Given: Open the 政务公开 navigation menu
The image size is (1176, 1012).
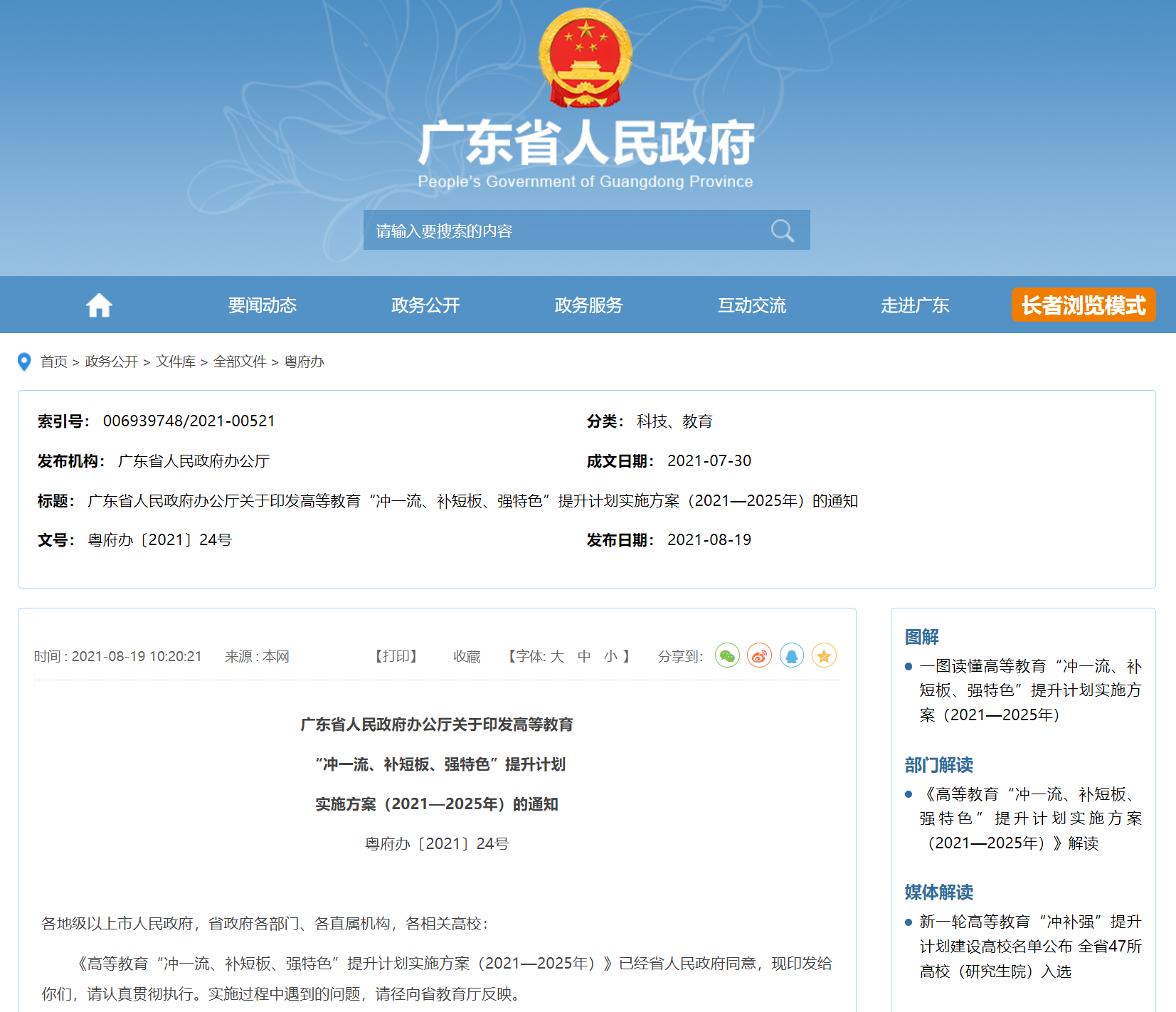Looking at the screenshot, I should (x=425, y=305).
